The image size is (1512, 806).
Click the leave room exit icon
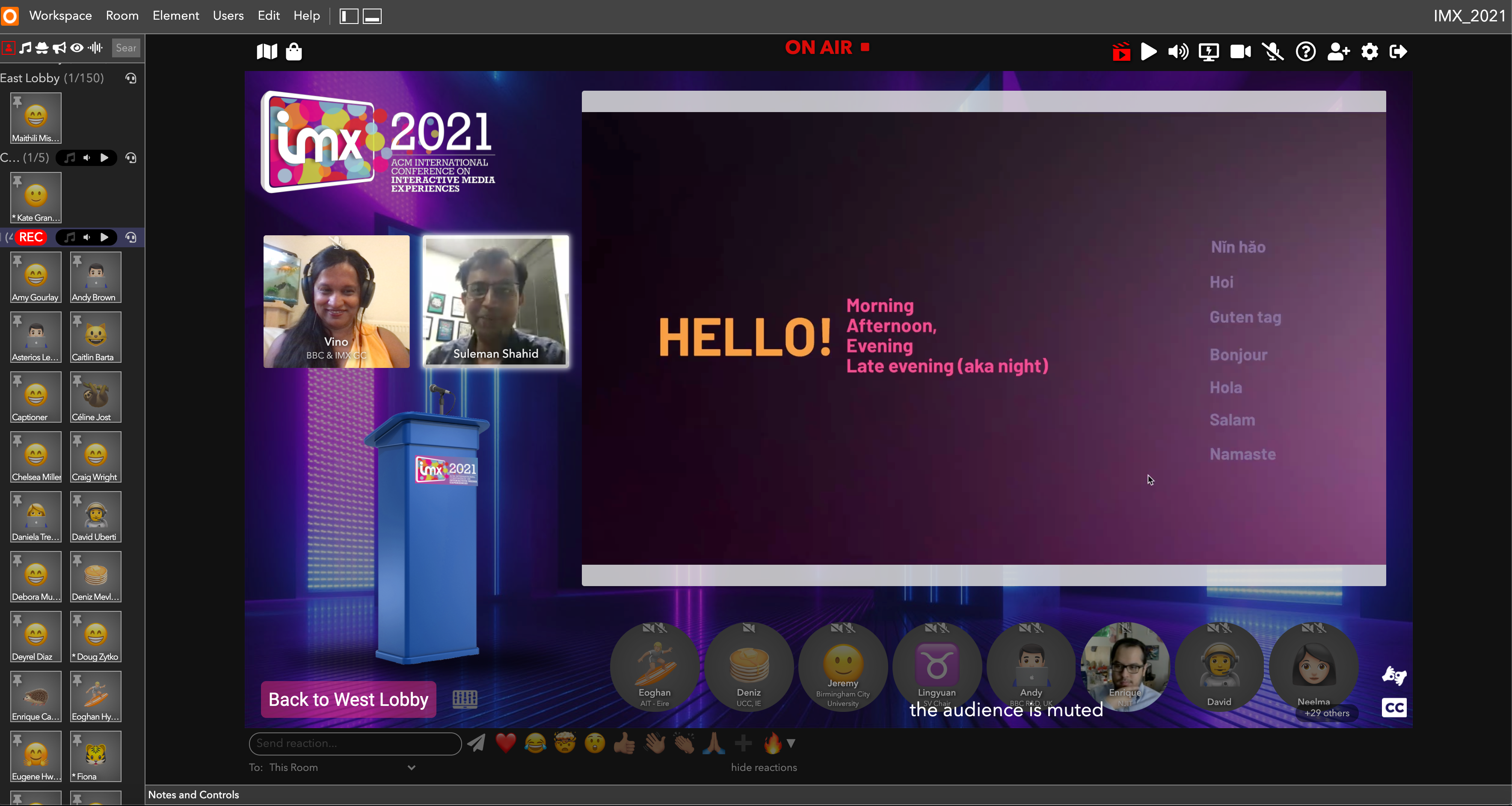pos(1399,52)
